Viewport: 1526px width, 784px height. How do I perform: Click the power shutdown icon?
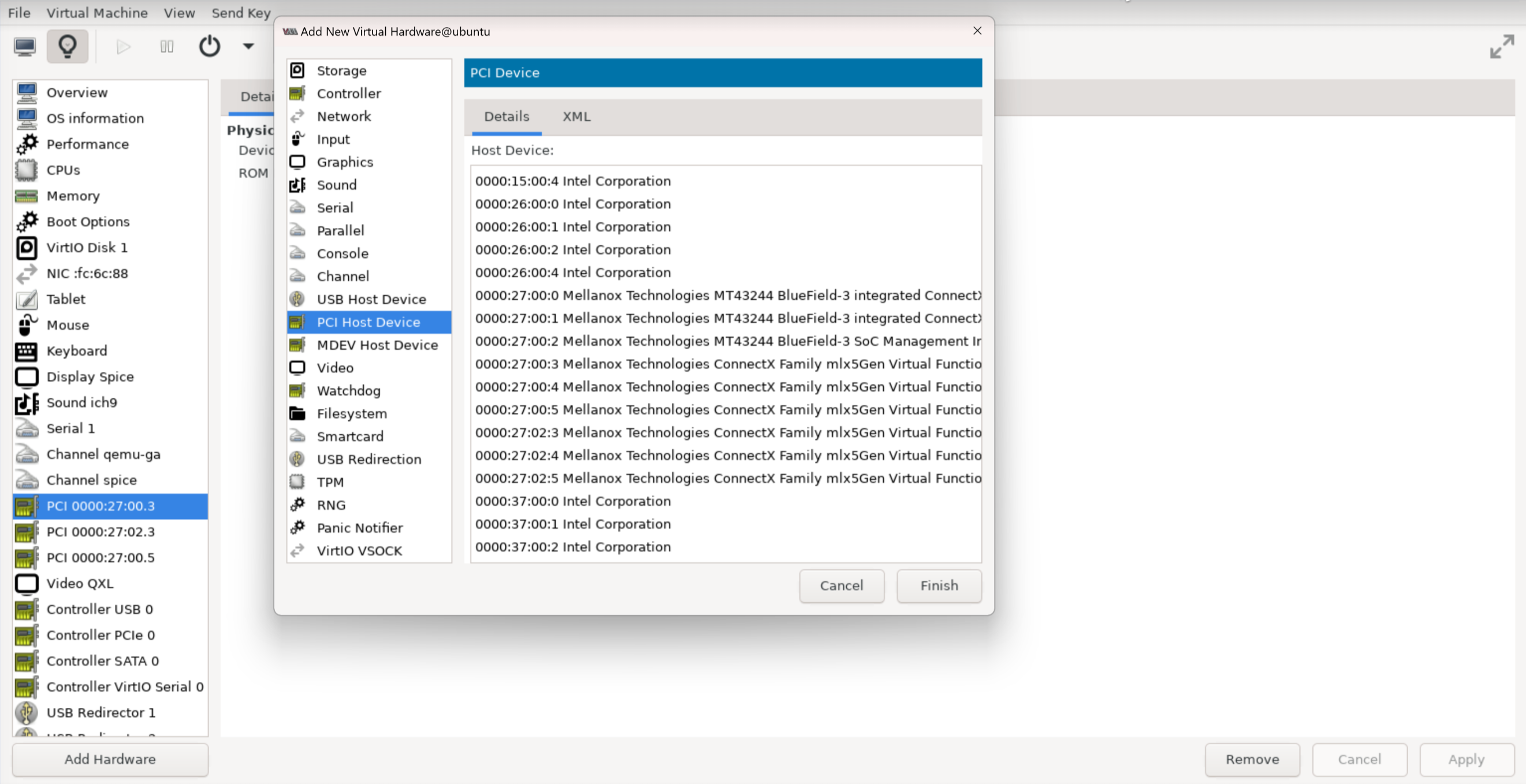pyautogui.click(x=209, y=46)
